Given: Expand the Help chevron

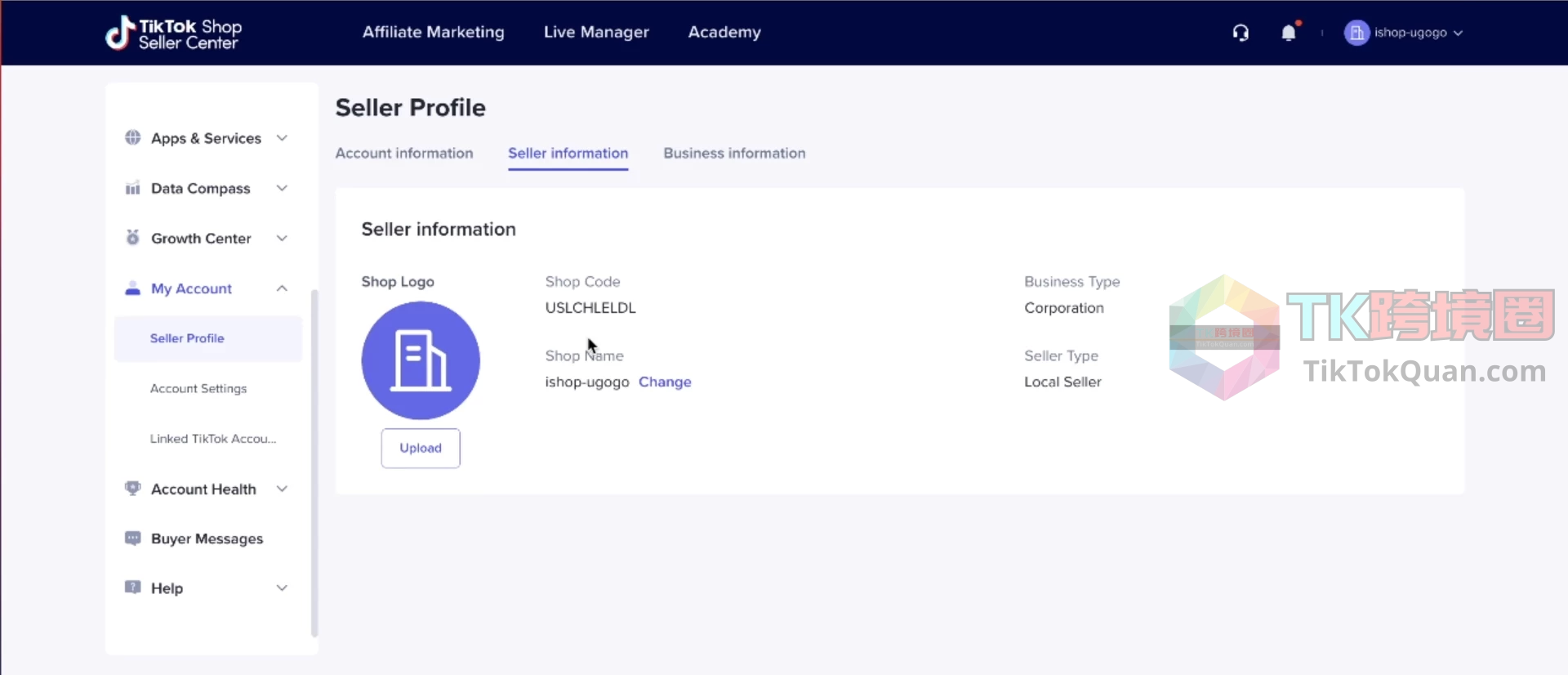Looking at the screenshot, I should click(x=282, y=588).
